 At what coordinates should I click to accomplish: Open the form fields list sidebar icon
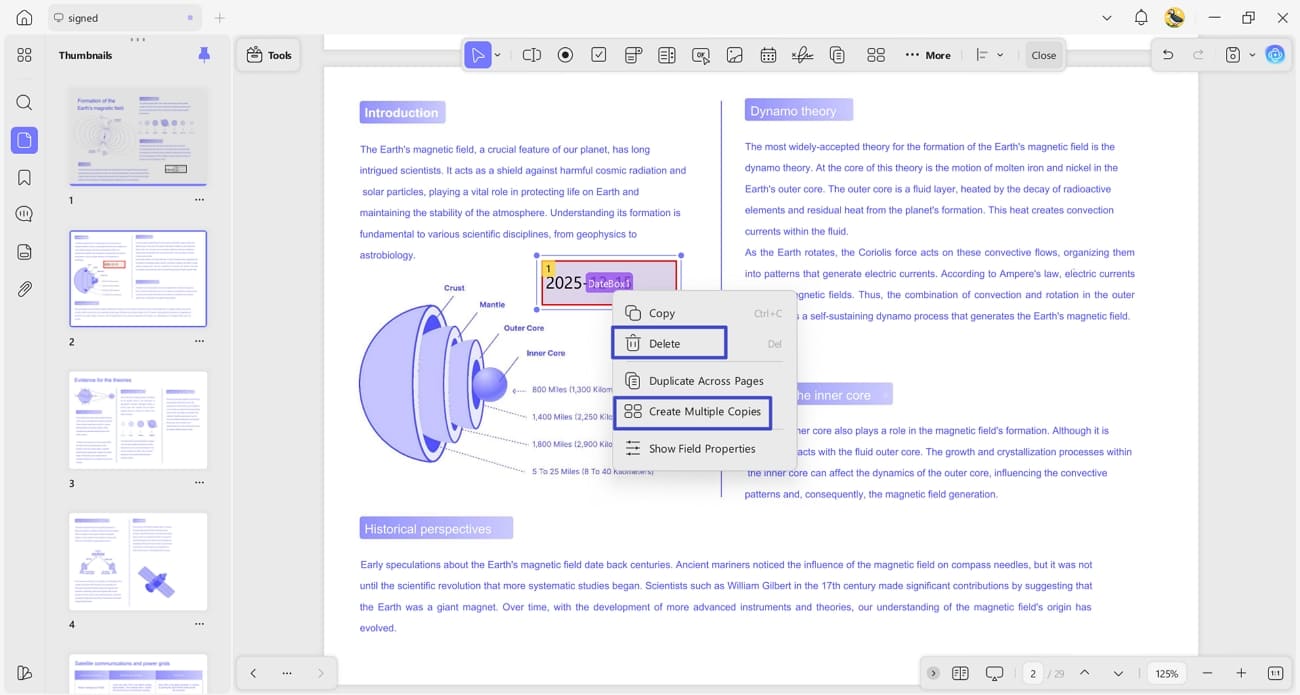[24, 252]
